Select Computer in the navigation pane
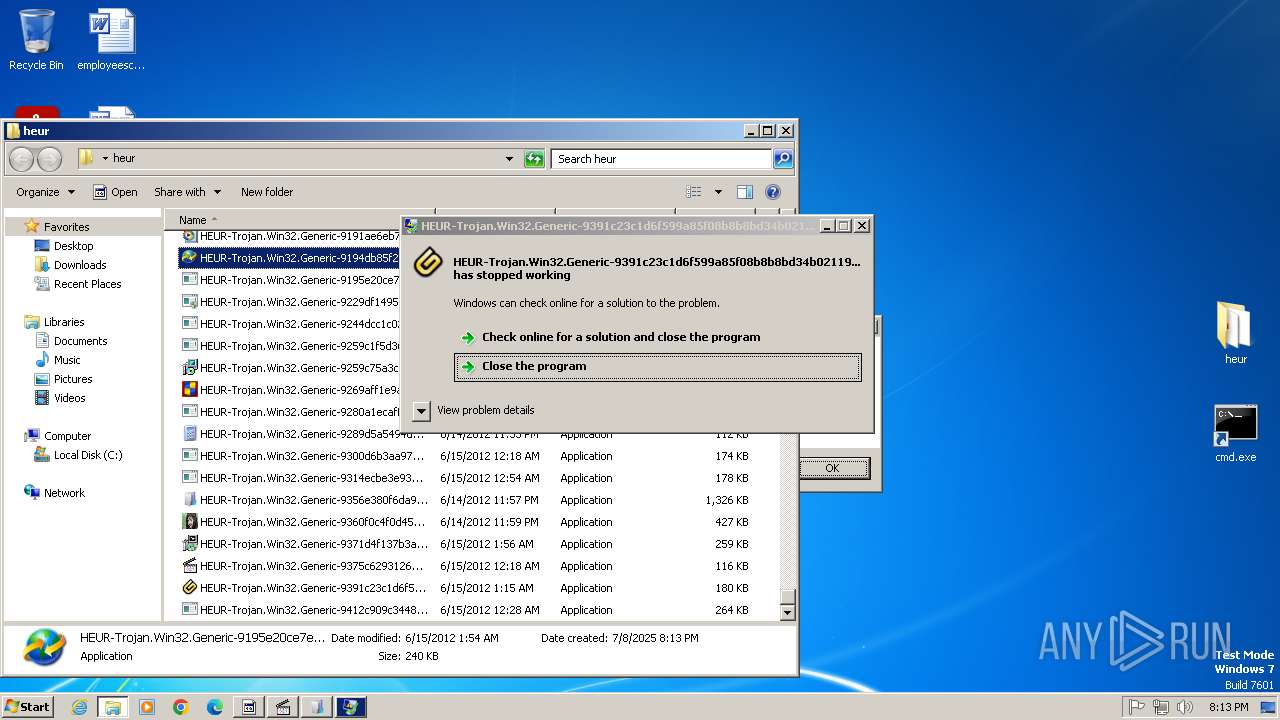 pos(67,436)
